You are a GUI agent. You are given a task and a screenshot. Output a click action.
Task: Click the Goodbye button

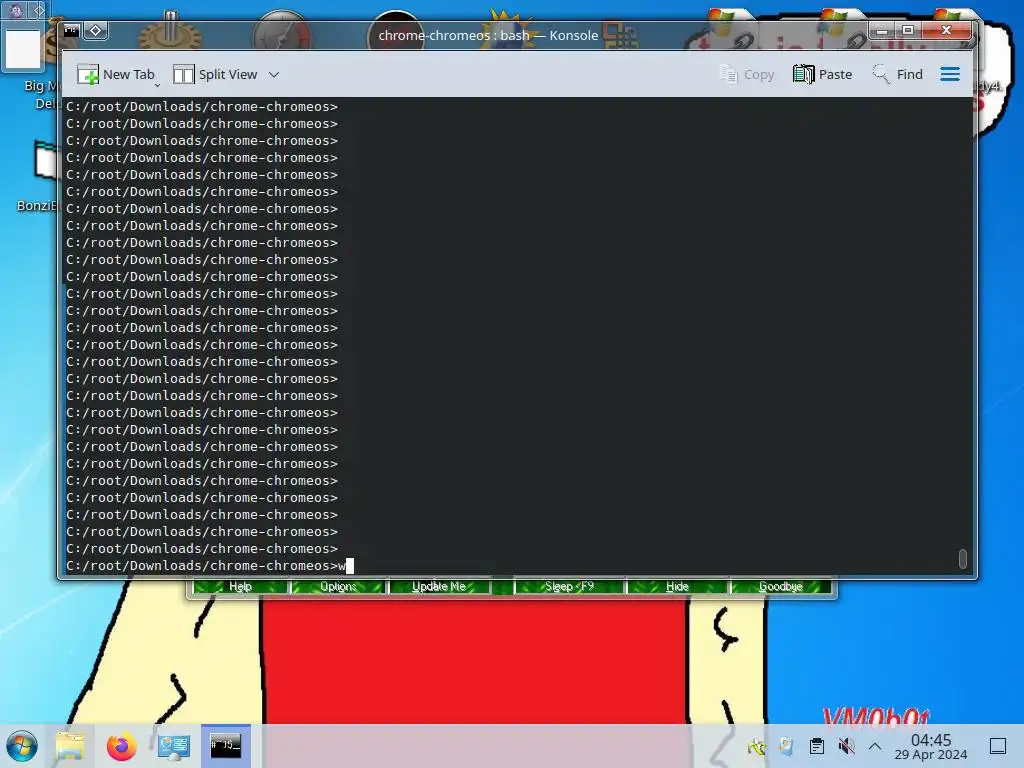click(x=780, y=586)
